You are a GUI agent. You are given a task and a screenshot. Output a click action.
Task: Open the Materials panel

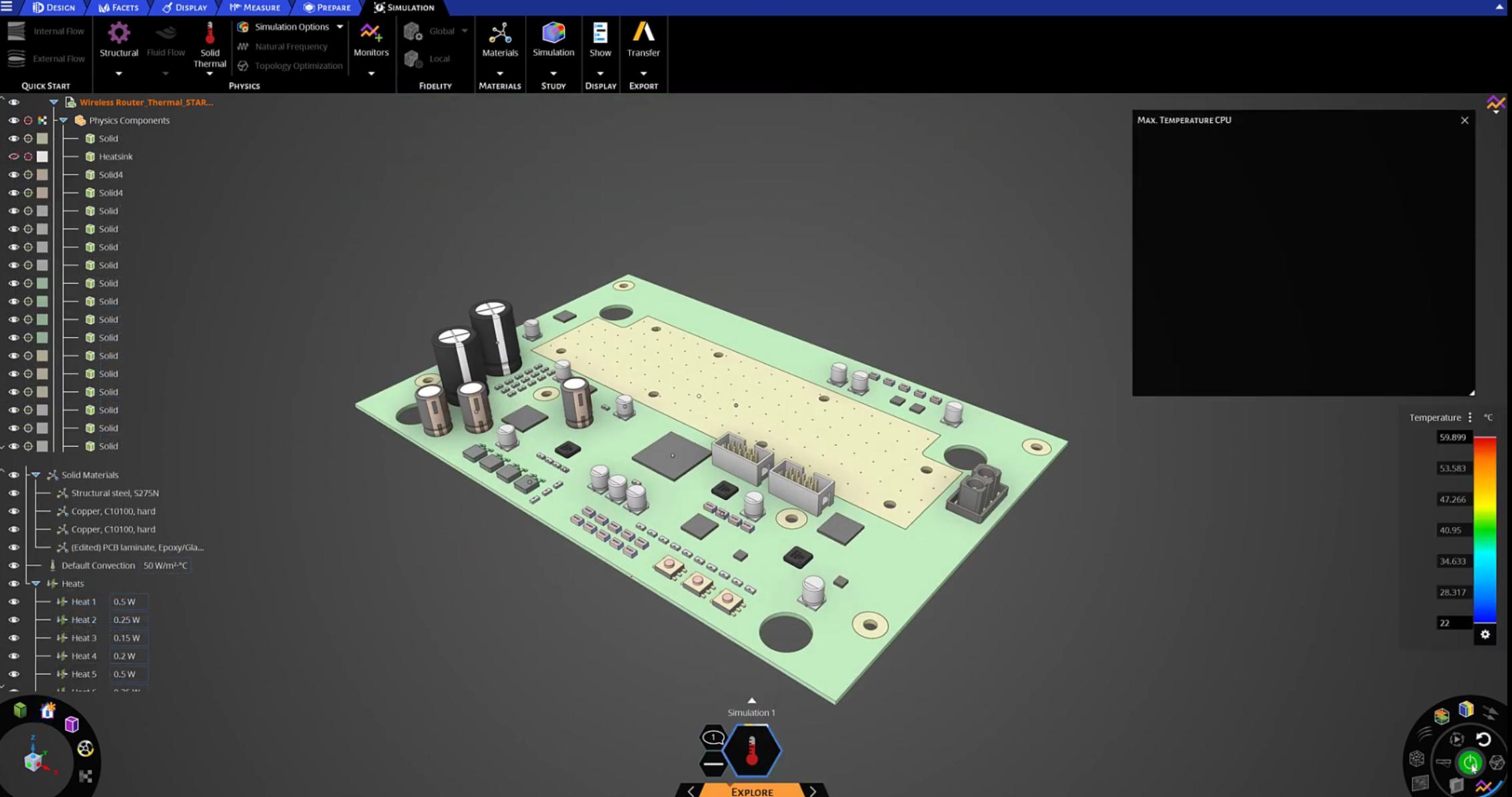[x=500, y=40]
